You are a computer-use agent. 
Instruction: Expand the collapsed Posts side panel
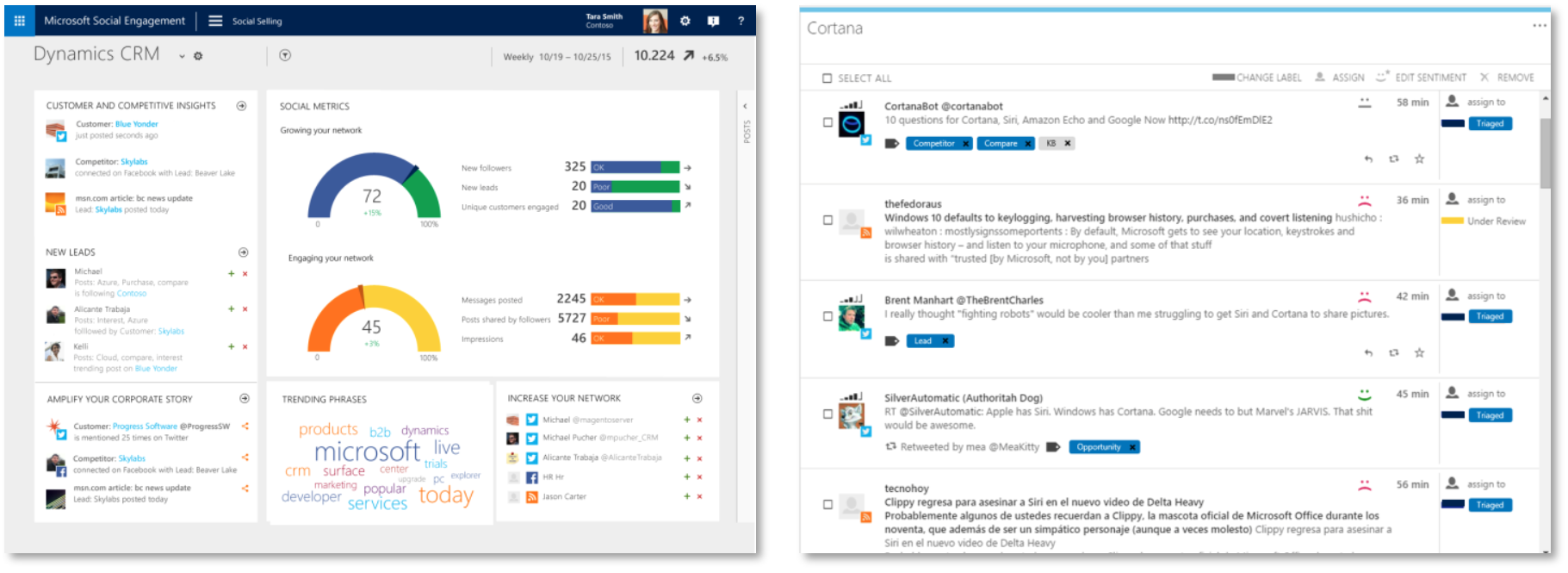point(746,107)
